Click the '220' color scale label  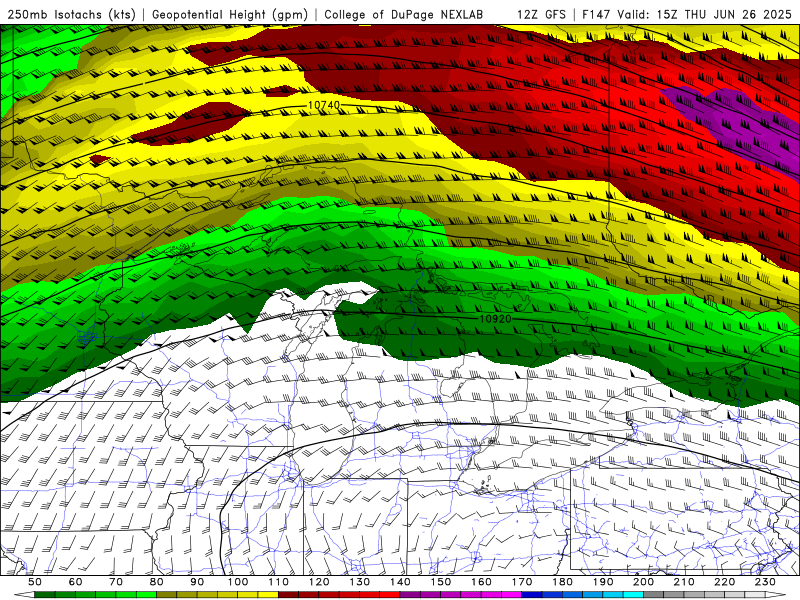click(x=724, y=582)
